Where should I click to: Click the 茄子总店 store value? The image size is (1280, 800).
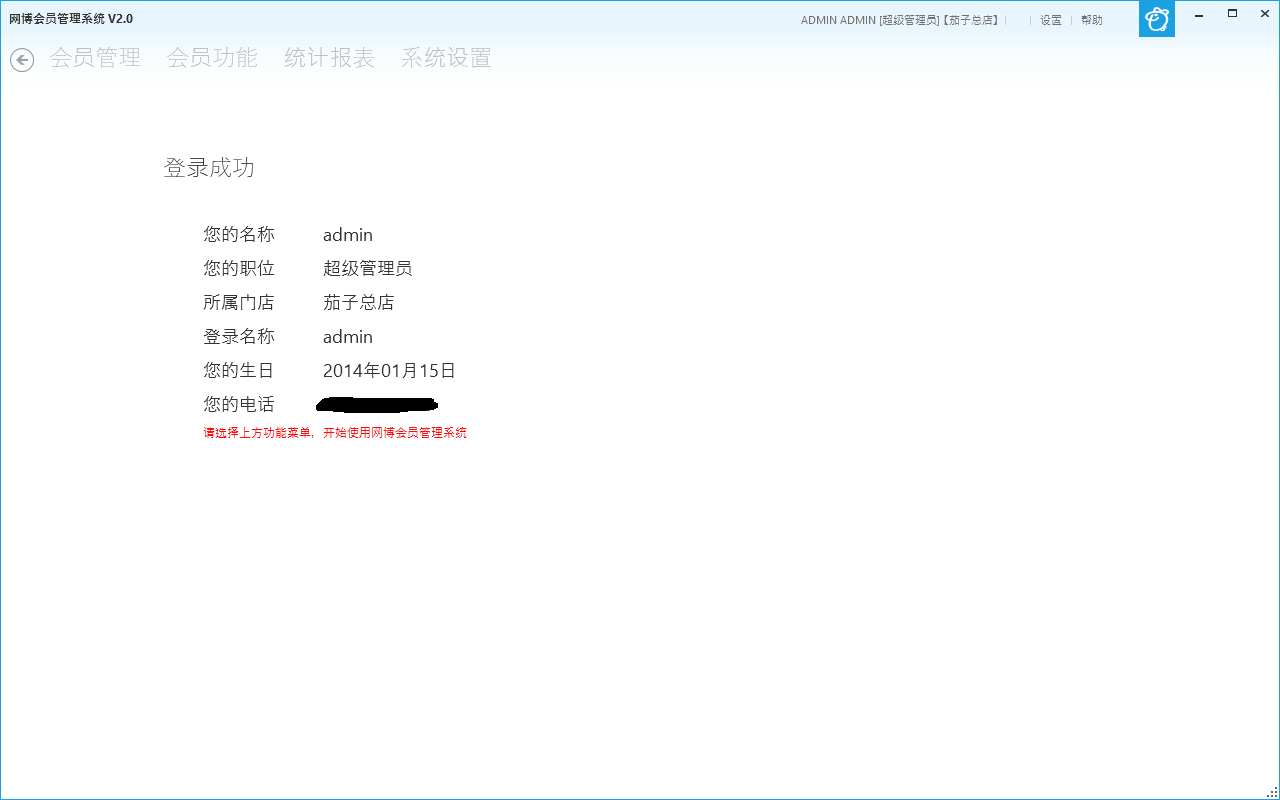click(358, 303)
